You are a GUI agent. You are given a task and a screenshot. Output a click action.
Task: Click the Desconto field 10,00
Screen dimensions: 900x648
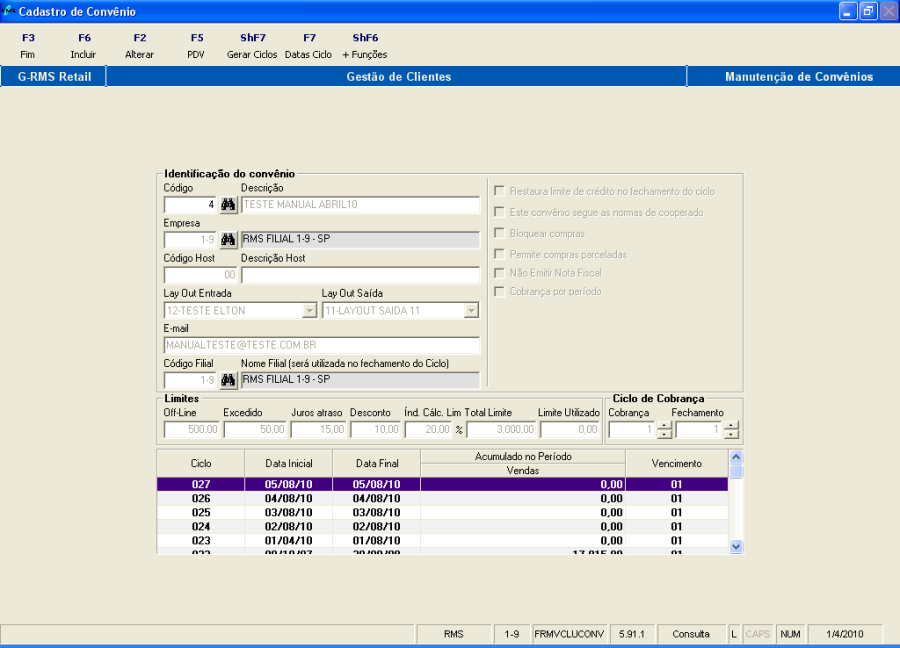click(x=375, y=429)
